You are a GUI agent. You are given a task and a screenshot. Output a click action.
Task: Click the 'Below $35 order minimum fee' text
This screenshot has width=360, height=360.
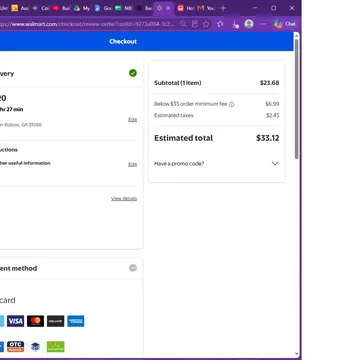(190, 104)
